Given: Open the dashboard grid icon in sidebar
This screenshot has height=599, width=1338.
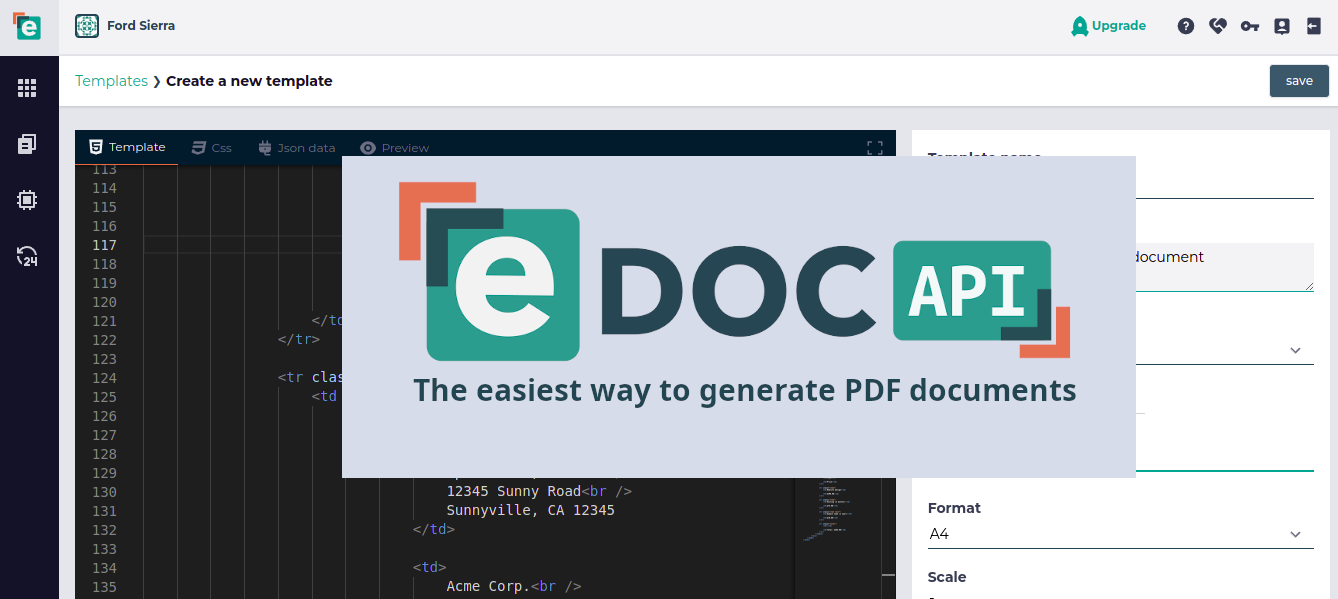Looking at the screenshot, I should pyautogui.click(x=27, y=89).
